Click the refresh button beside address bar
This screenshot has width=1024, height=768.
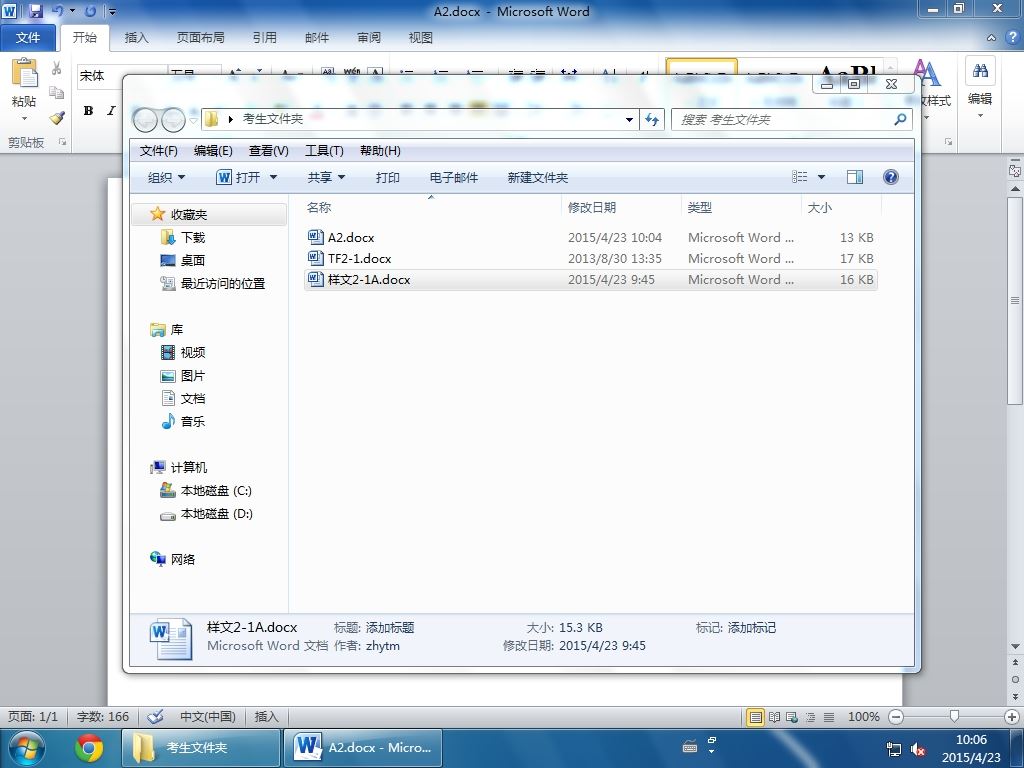click(652, 119)
